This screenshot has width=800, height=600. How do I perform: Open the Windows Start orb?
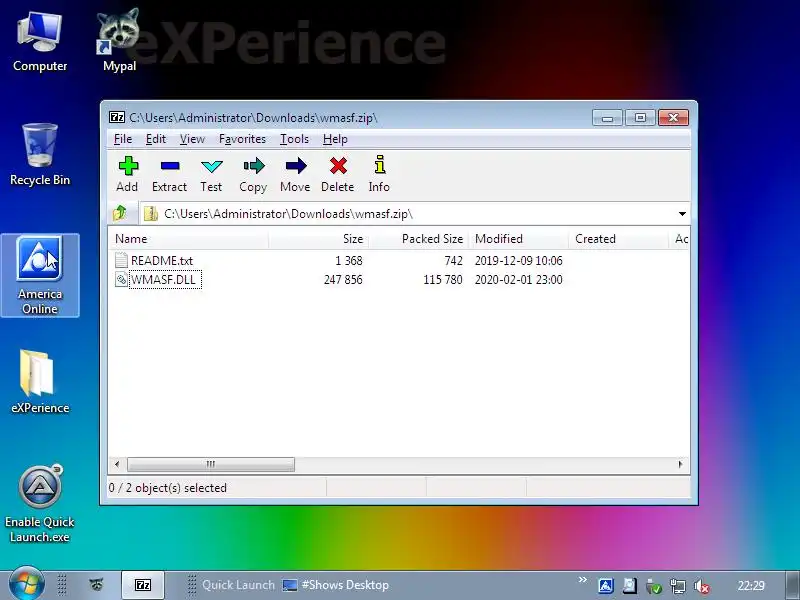(27, 584)
